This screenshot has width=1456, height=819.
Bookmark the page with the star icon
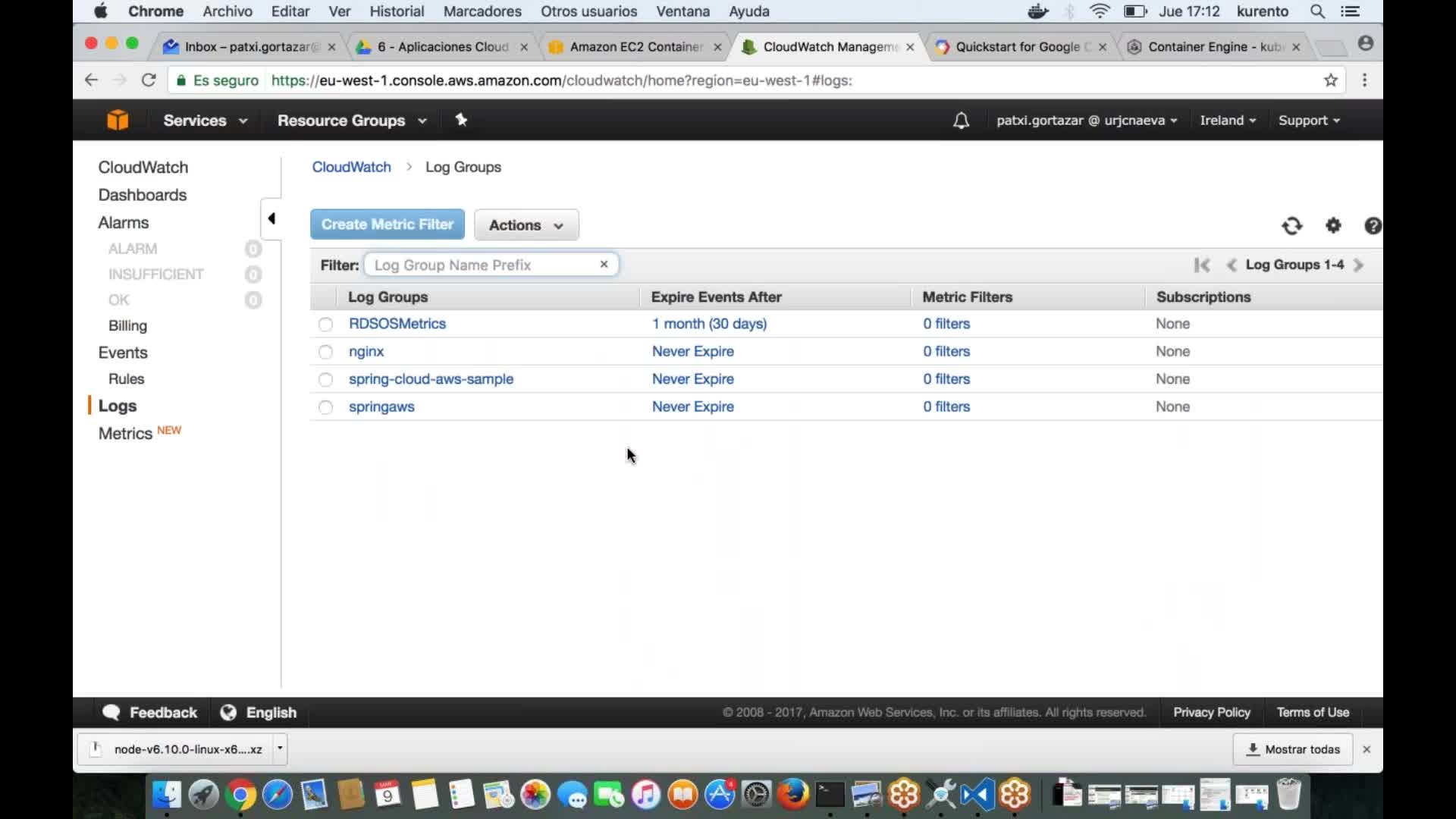click(1331, 80)
